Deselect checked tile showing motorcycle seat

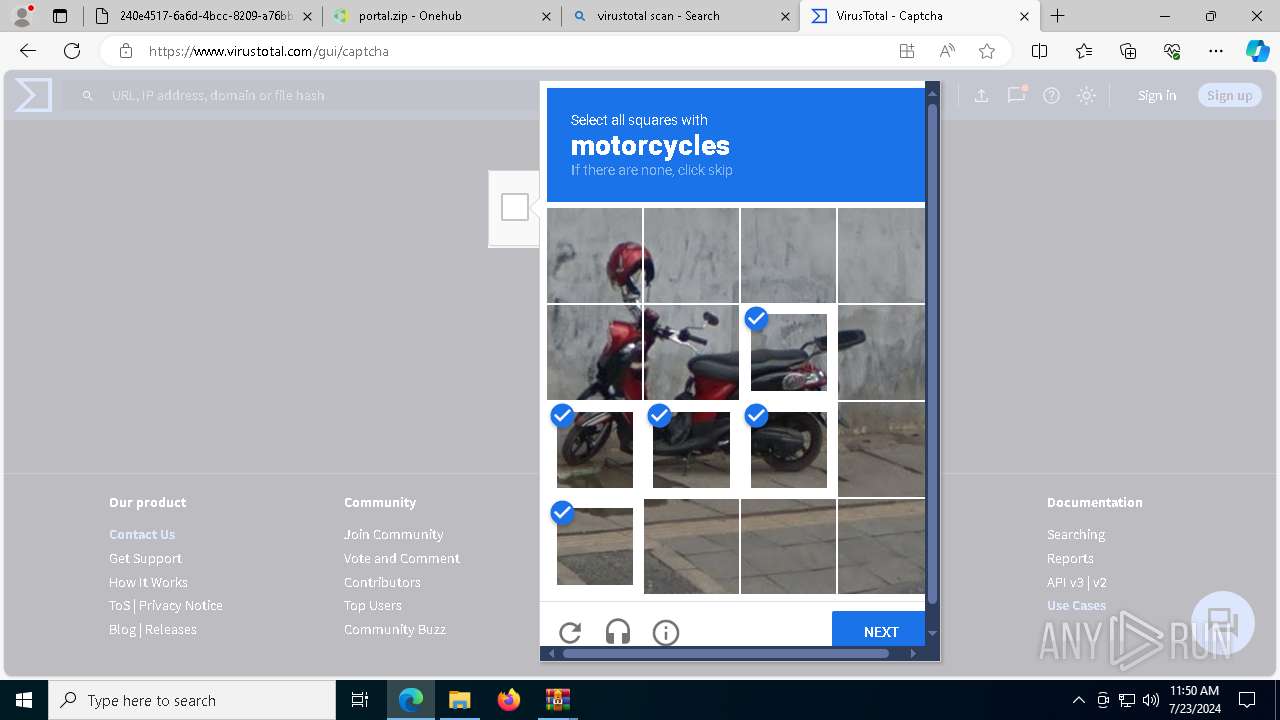(789, 352)
